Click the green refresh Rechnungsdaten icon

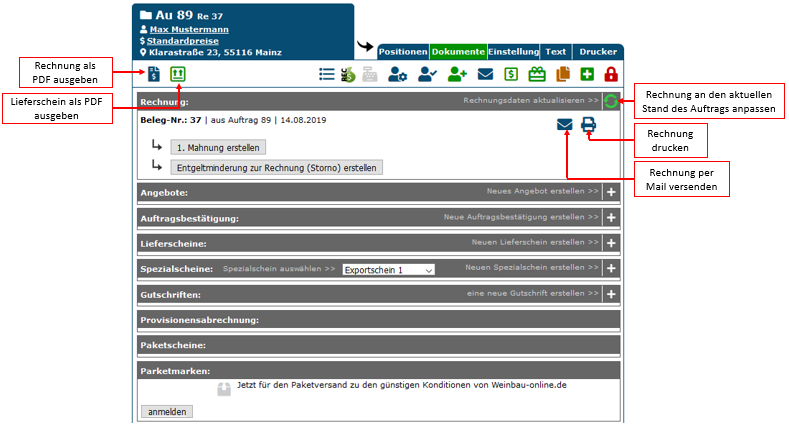(611, 101)
